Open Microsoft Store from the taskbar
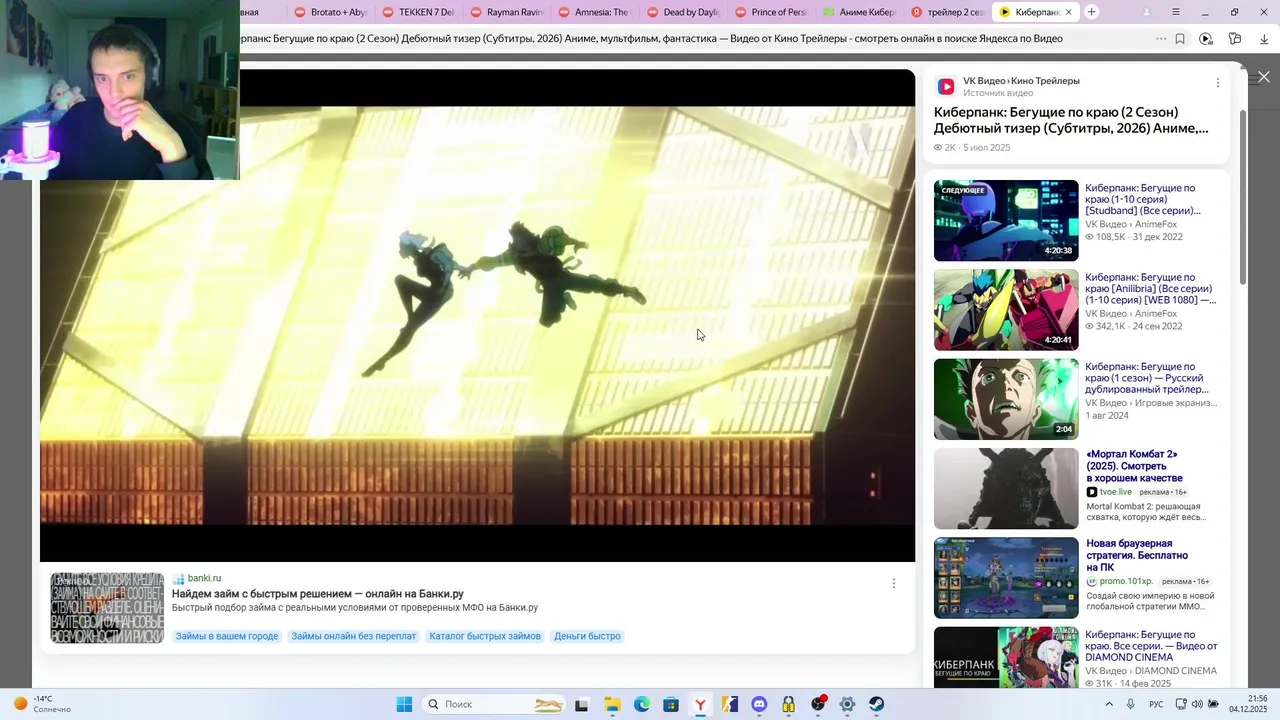Image resolution: width=1280 pixels, height=720 pixels. pyautogui.click(x=671, y=704)
